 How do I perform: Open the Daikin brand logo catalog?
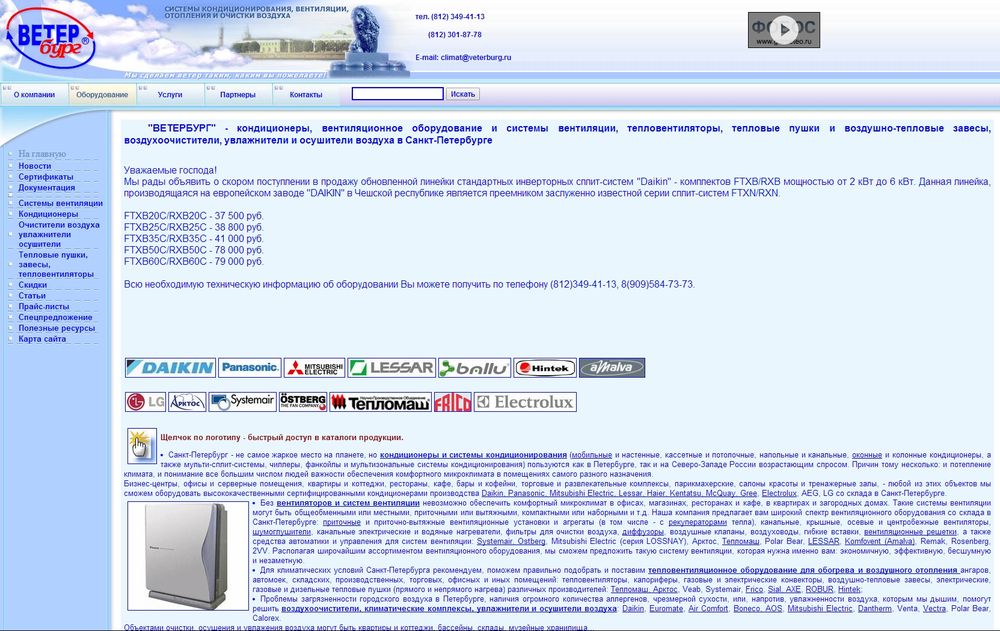coord(170,367)
